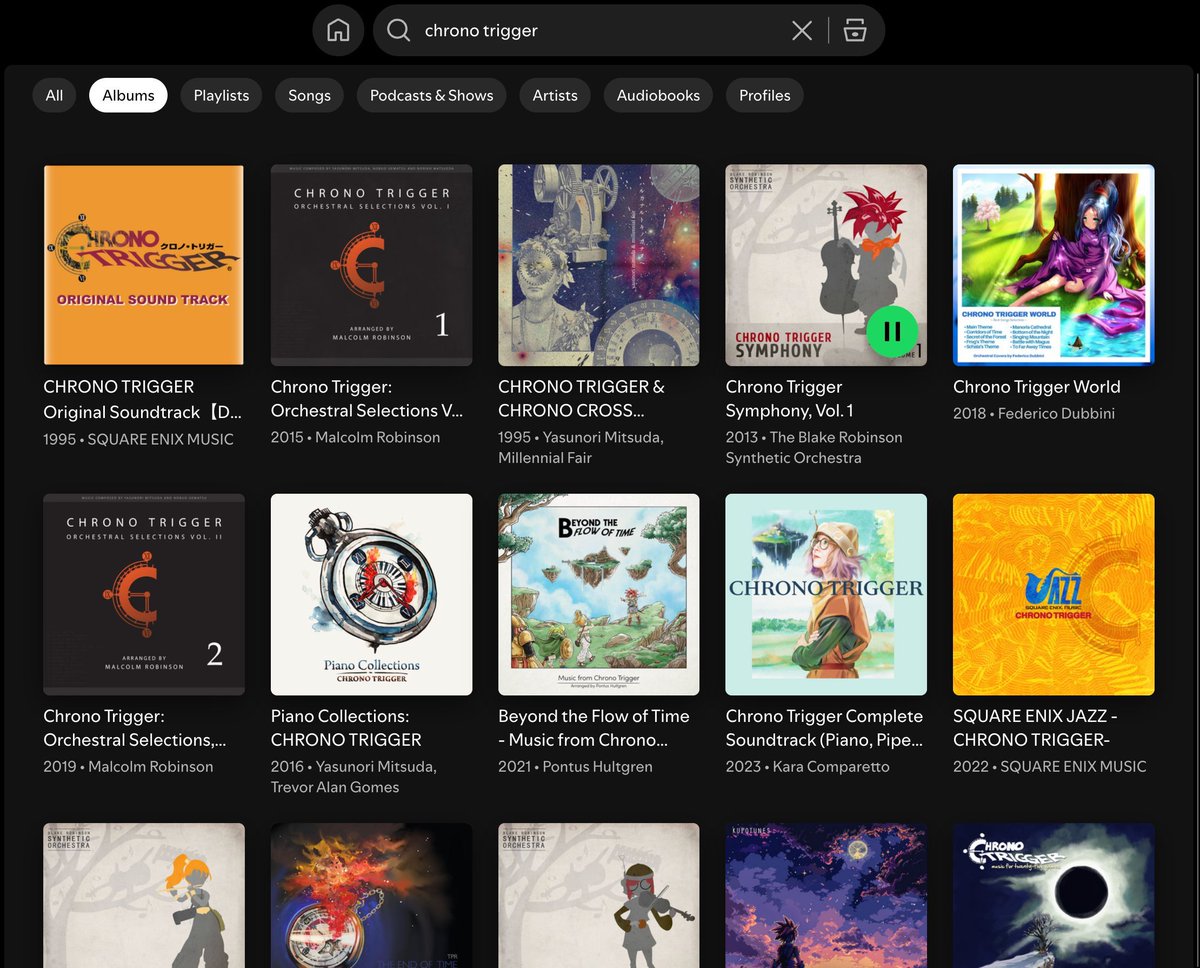View Playlists results
Viewport: 1200px width, 968px height.
point(220,95)
